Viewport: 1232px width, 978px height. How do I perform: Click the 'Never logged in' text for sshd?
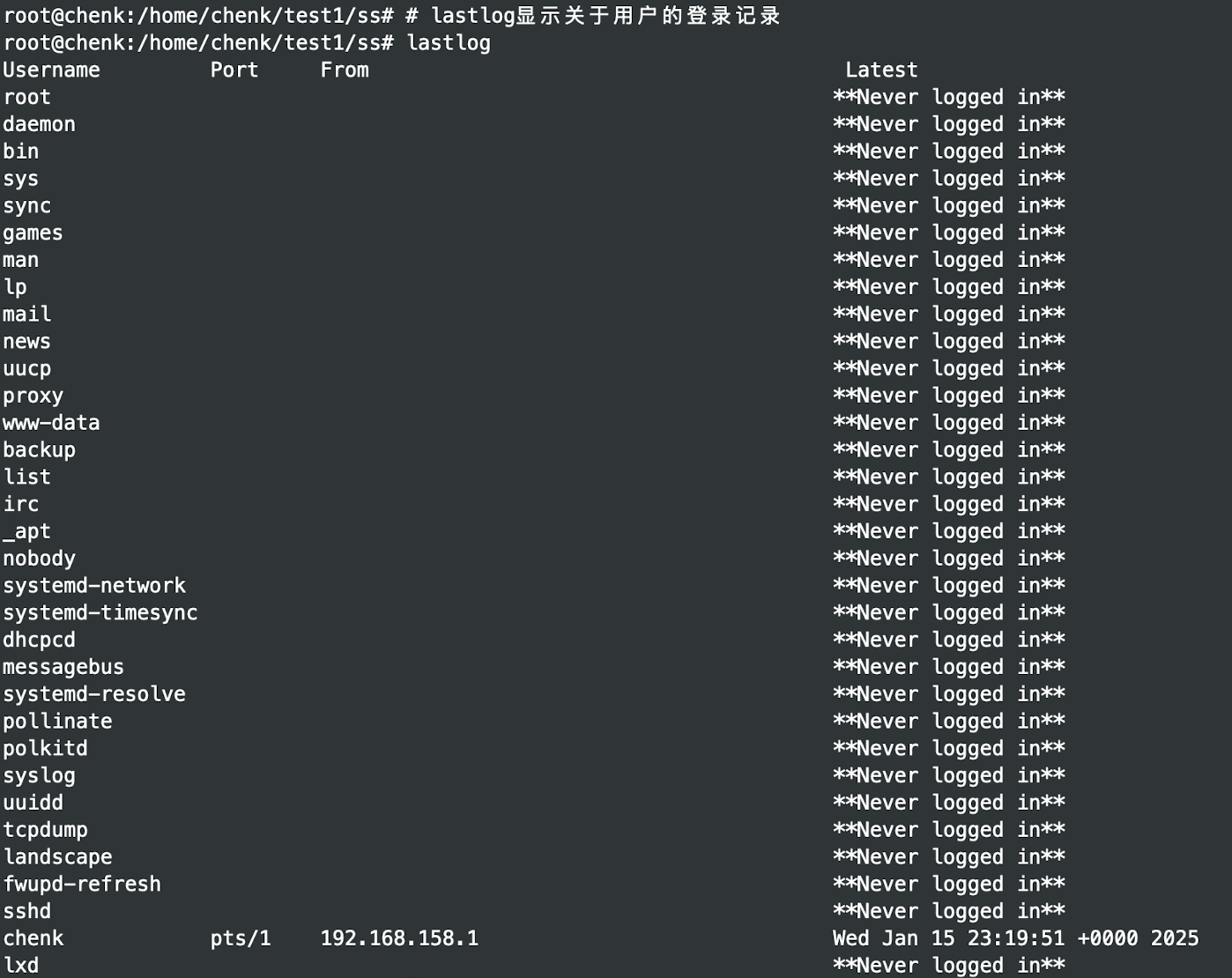point(949,911)
